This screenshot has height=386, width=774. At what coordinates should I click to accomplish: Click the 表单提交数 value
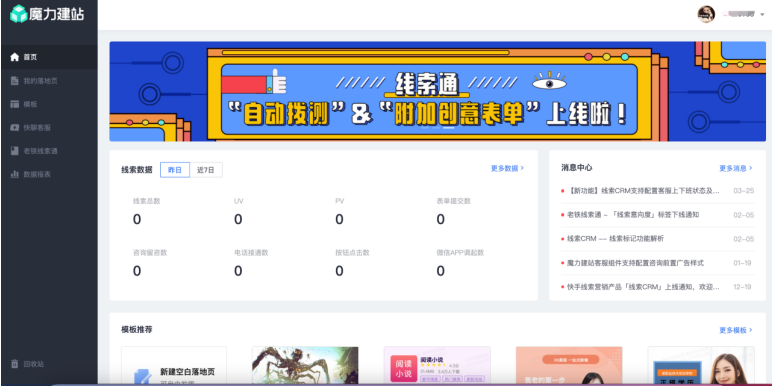[x=440, y=220]
